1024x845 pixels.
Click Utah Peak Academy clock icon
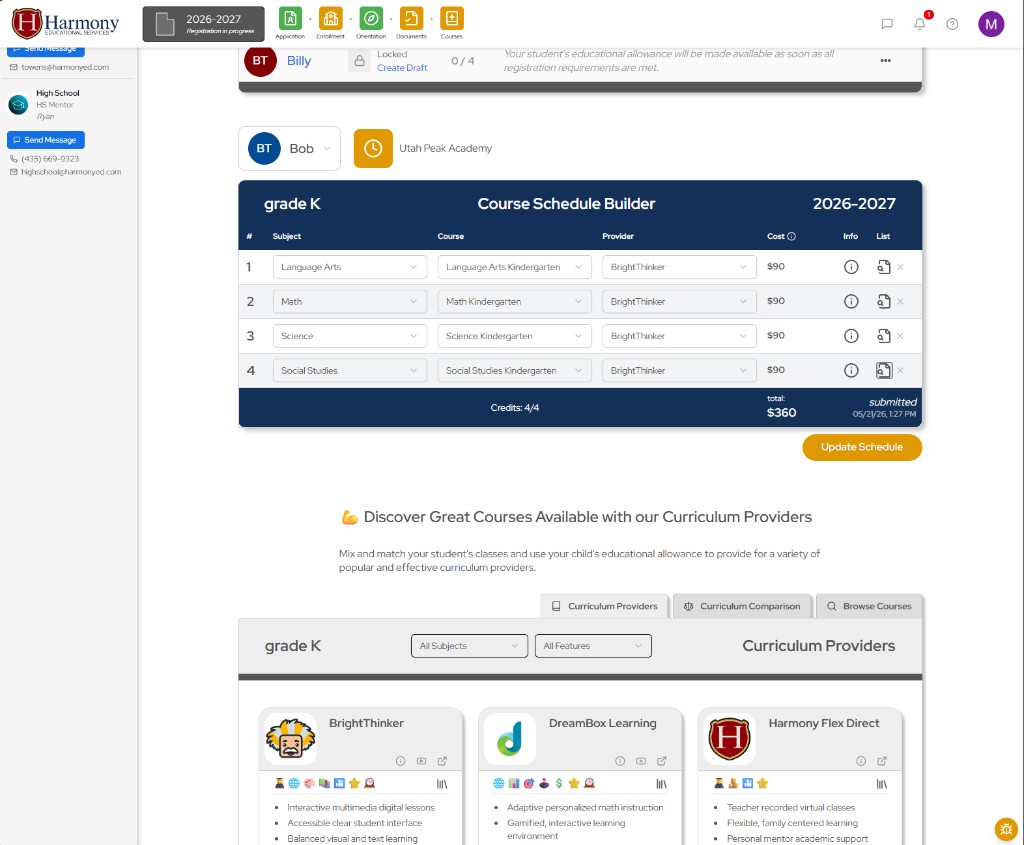coord(373,148)
